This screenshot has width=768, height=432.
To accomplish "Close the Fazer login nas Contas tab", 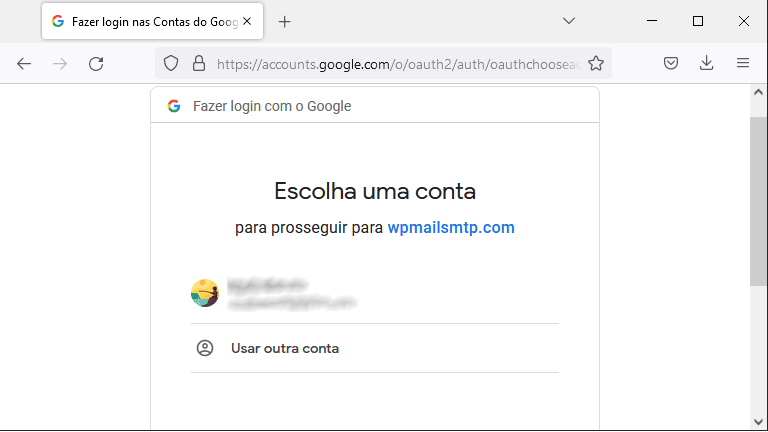I will pos(247,21).
